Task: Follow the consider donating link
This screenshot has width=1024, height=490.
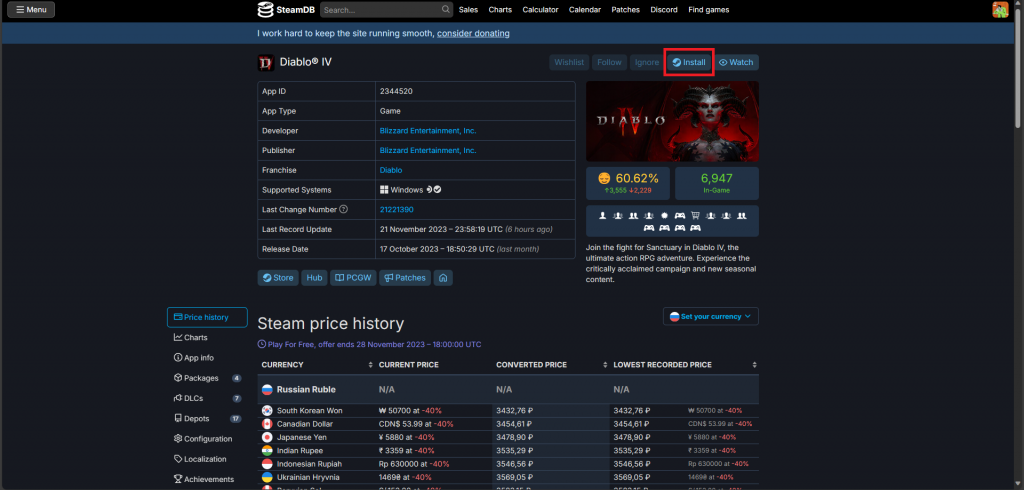Action: (x=473, y=33)
